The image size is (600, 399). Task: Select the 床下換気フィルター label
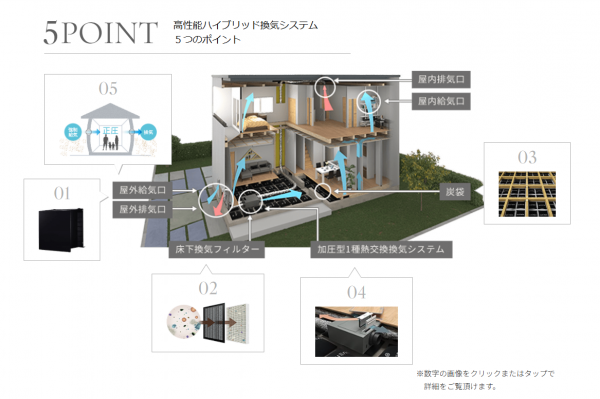coord(217,249)
